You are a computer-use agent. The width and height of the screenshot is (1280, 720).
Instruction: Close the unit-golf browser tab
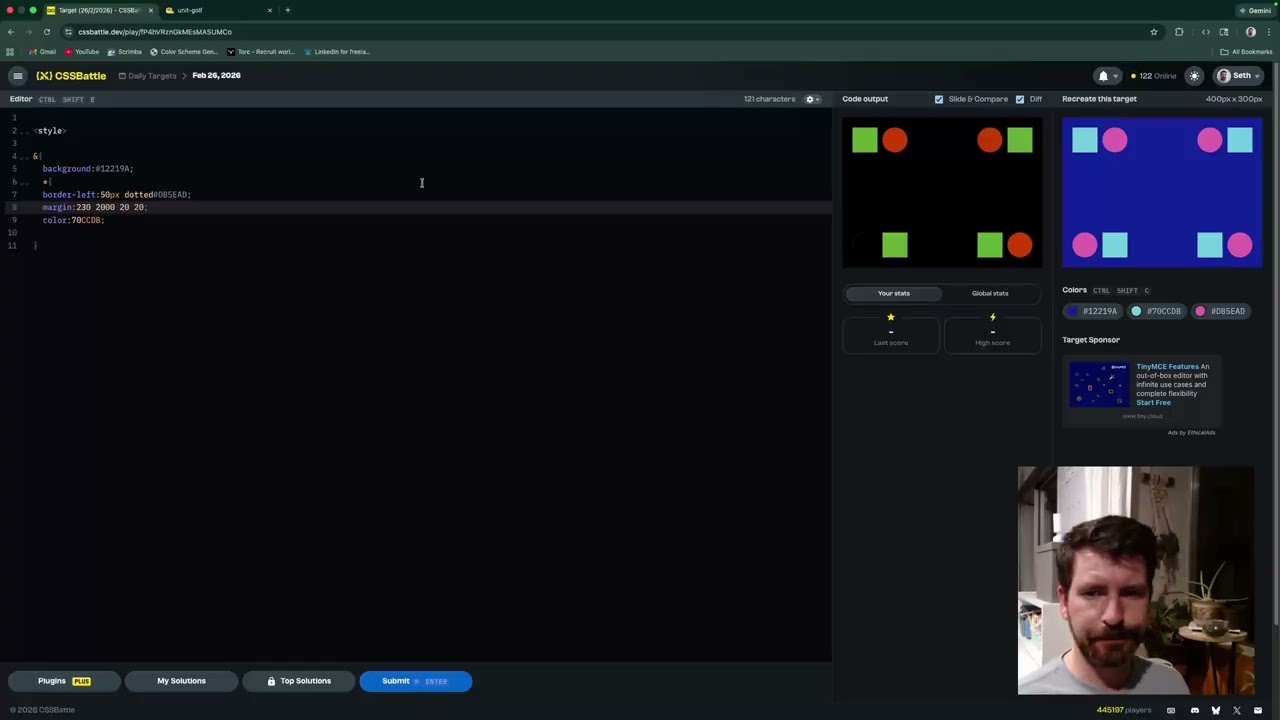click(x=270, y=10)
